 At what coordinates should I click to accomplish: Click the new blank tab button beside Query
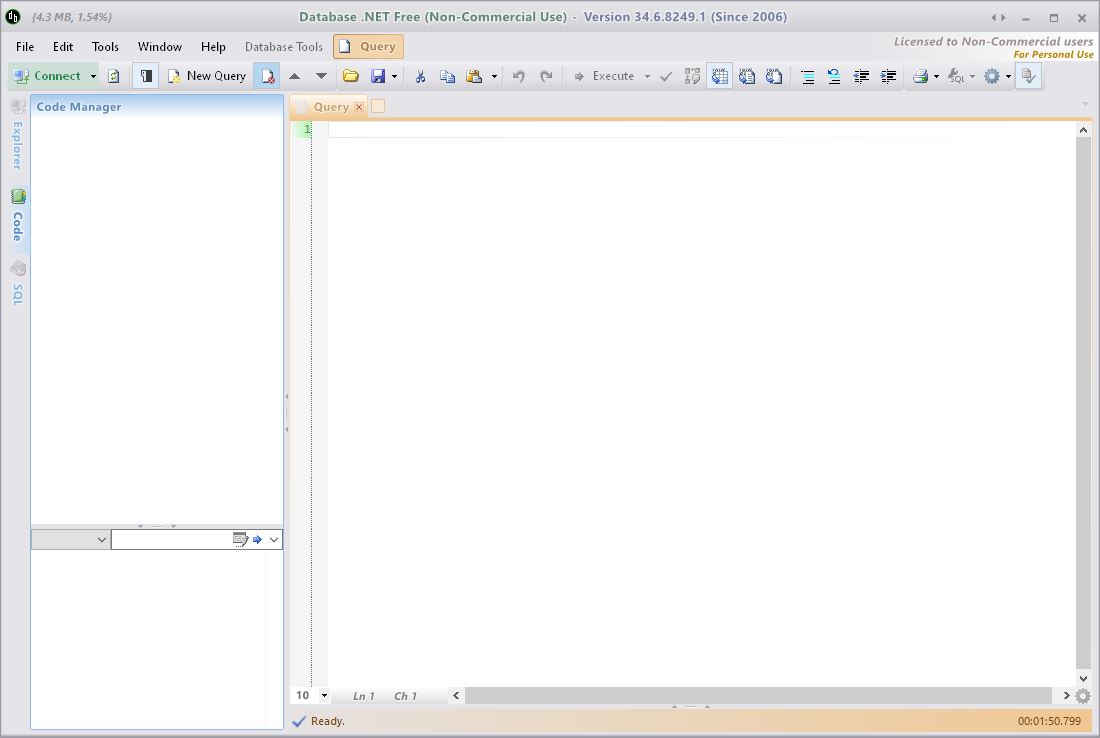pyautogui.click(x=377, y=107)
